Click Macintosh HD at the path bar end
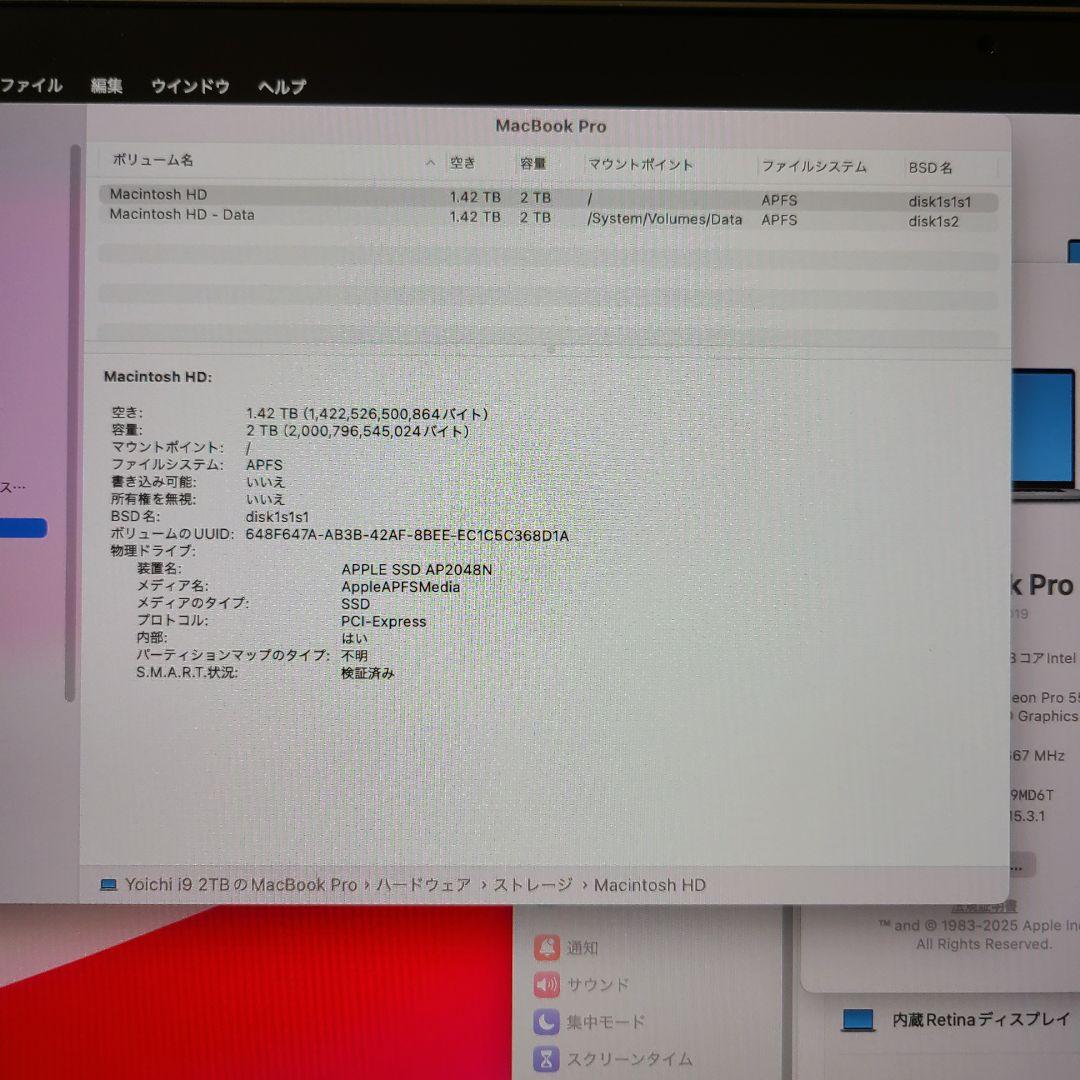The width and height of the screenshot is (1080, 1080). [650, 885]
